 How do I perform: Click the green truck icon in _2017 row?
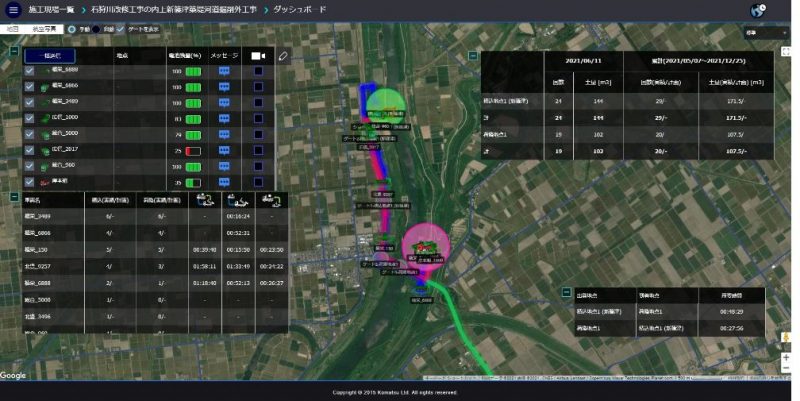coord(44,151)
